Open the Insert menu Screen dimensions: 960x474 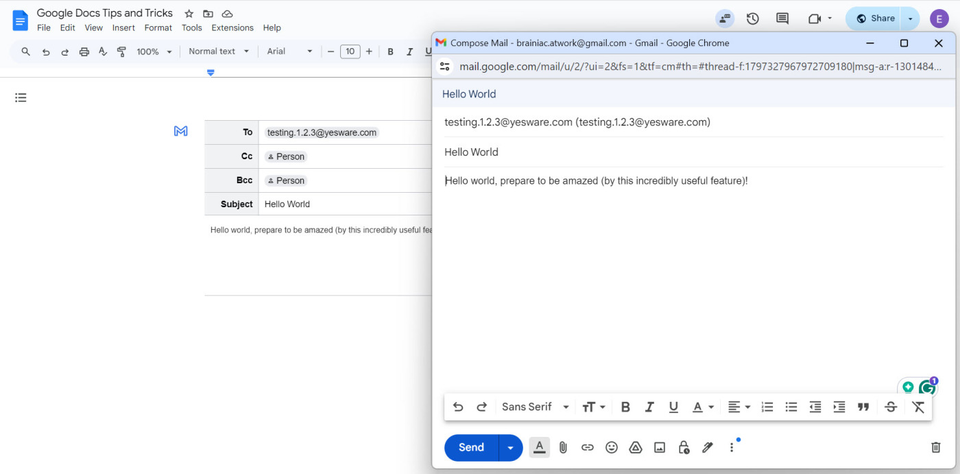[x=124, y=28]
